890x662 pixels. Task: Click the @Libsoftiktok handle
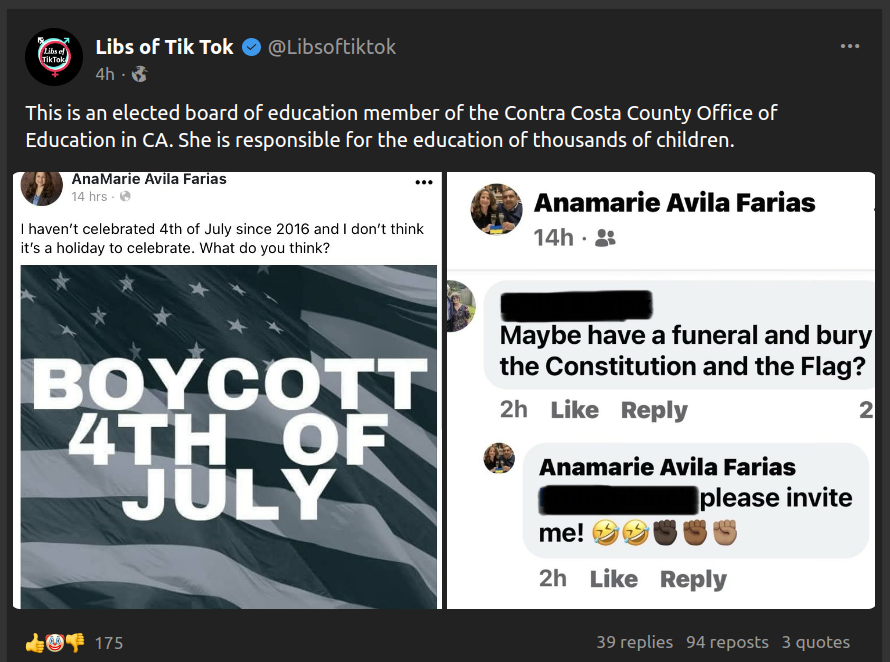click(x=332, y=47)
